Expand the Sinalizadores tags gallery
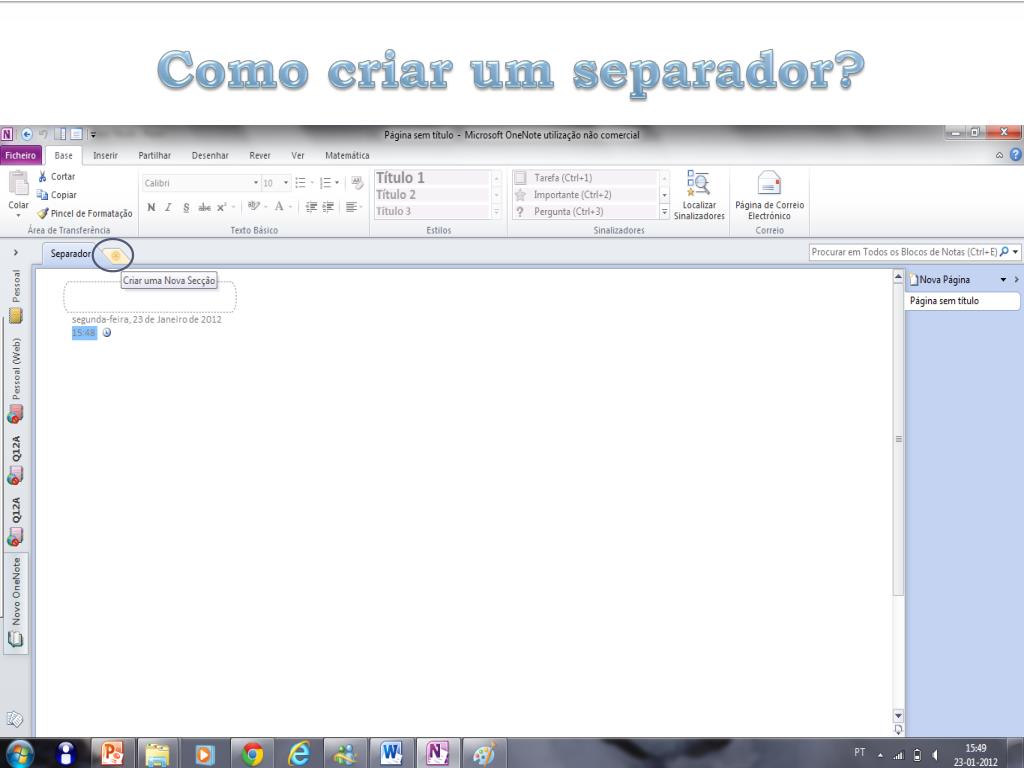This screenshot has height=768, width=1024. coord(664,212)
